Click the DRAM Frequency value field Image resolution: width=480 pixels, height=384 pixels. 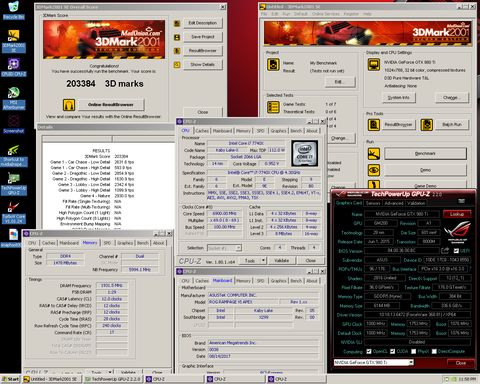point(112,285)
